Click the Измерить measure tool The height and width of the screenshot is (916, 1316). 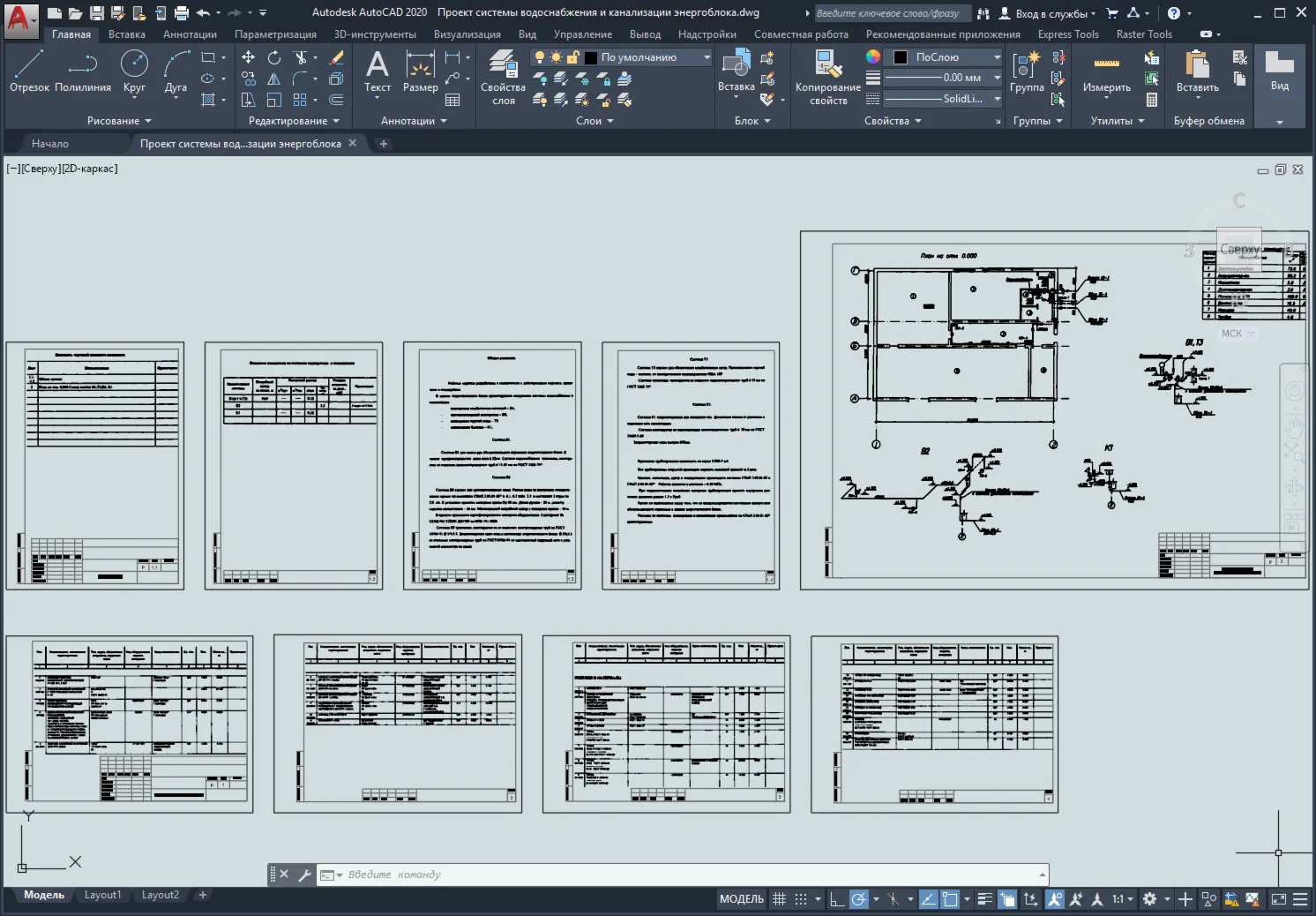[x=1107, y=72]
